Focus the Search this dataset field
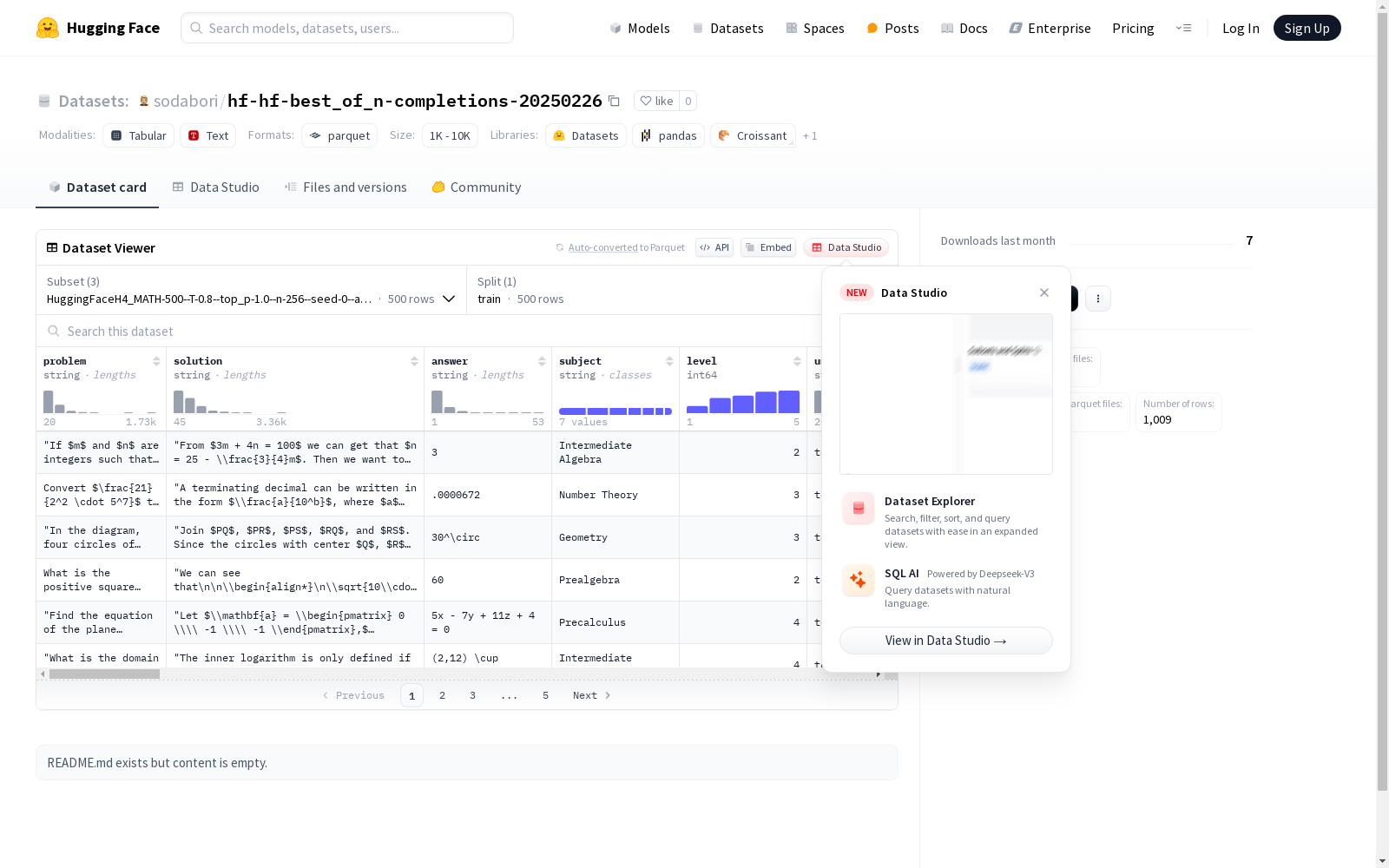Viewport: 1389px width, 868px height. click(429, 331)
